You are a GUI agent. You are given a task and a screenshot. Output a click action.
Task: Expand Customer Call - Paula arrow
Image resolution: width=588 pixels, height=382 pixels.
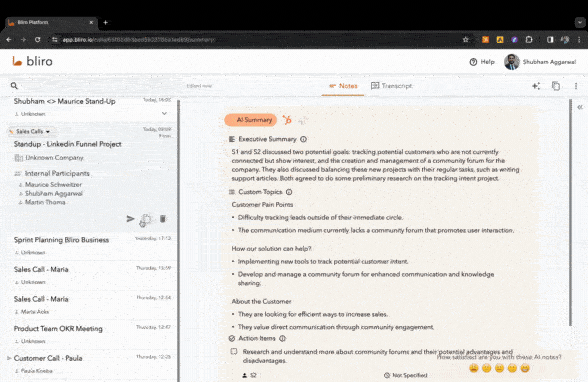click(x=9, y=358)
